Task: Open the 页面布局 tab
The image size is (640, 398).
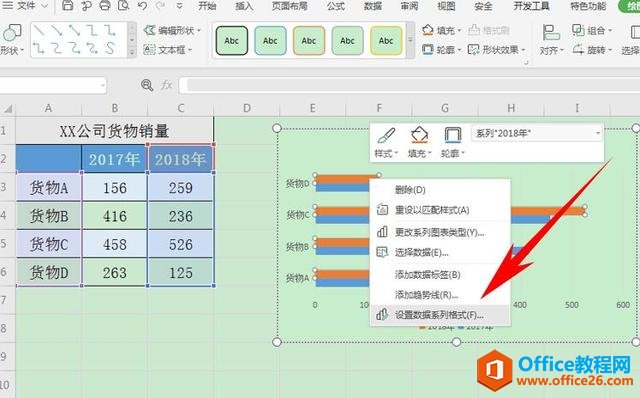Action: tap(289, 6)
